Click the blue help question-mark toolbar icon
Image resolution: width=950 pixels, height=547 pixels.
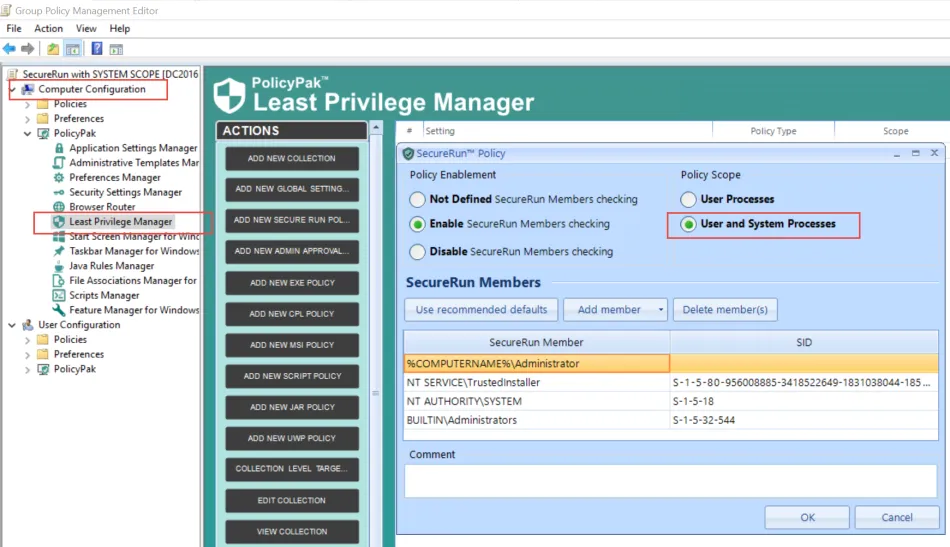(96, 49)
